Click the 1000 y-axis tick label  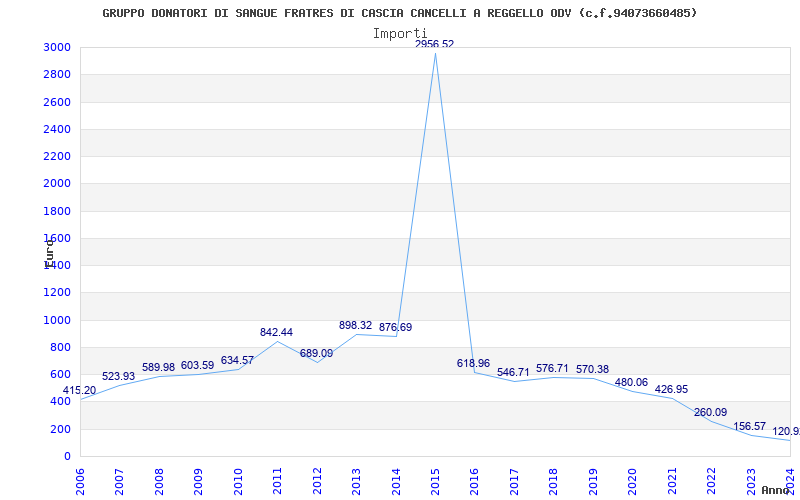[x=57, y=320]
